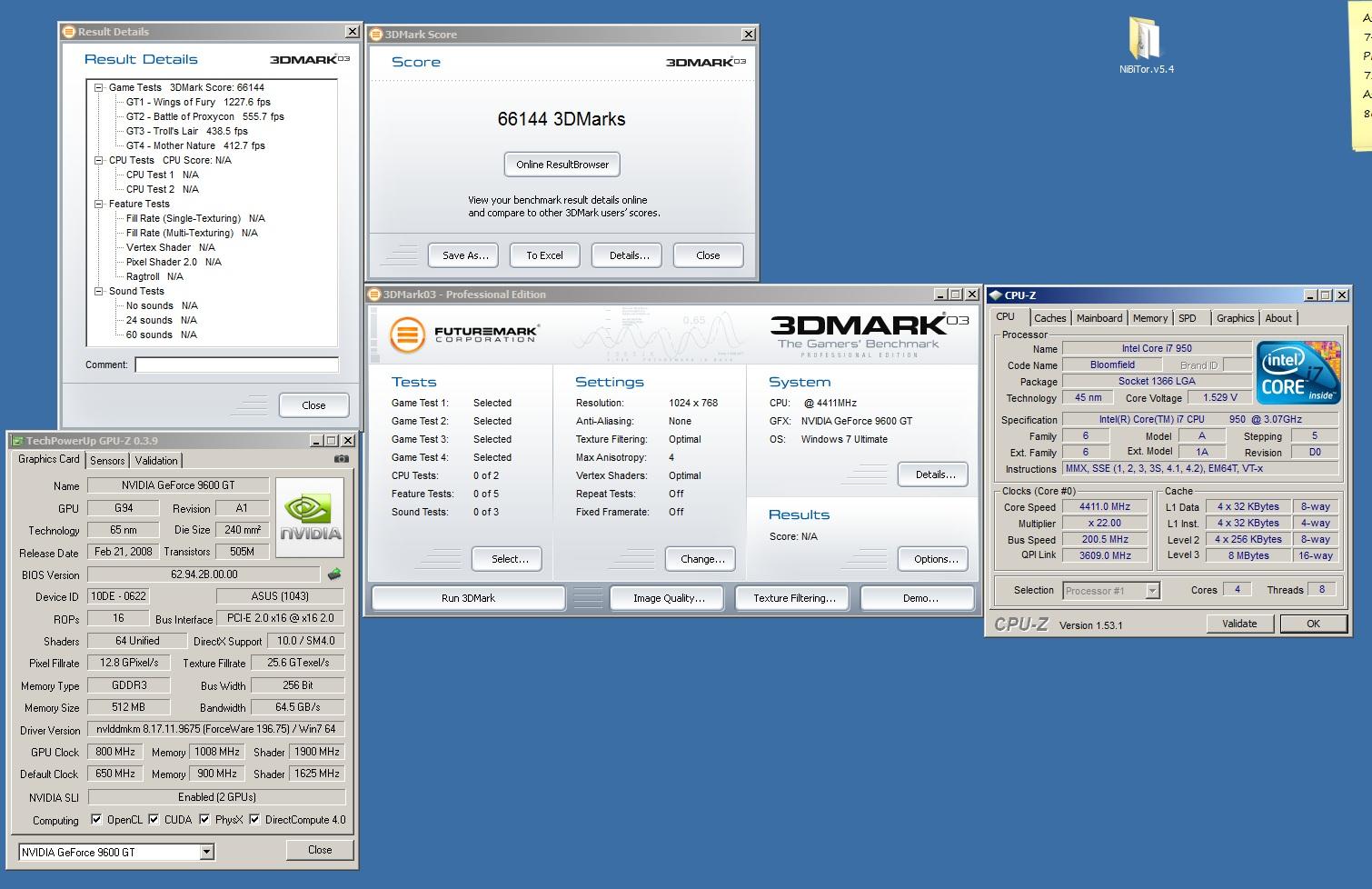Click OK button in CPU-Z
1372x889 pixels.
click(x=1313, y=624)
